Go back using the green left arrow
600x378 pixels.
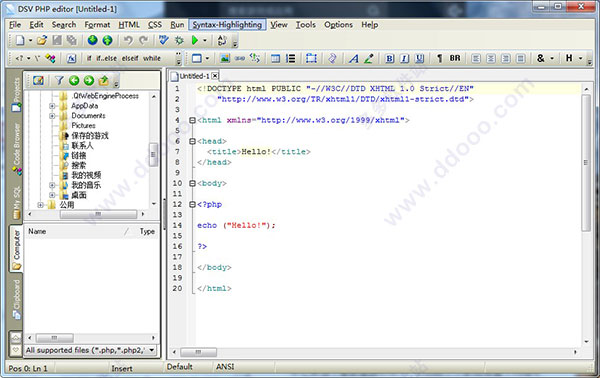point(74,80)
